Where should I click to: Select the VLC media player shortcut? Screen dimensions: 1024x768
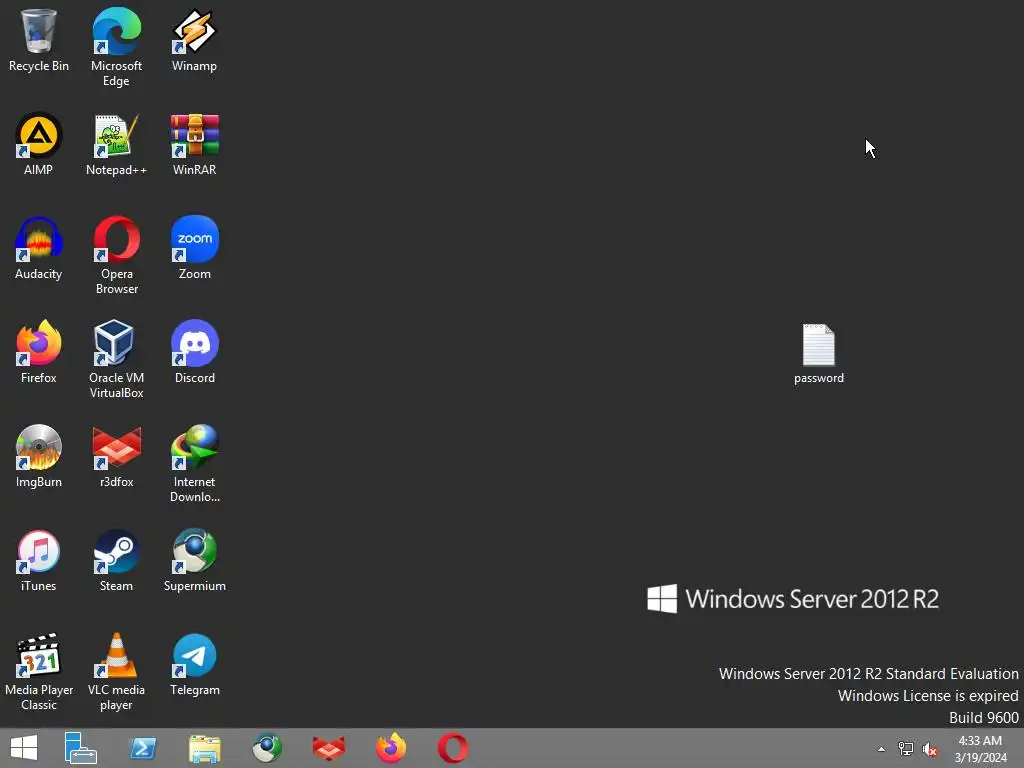pos(116,671)
